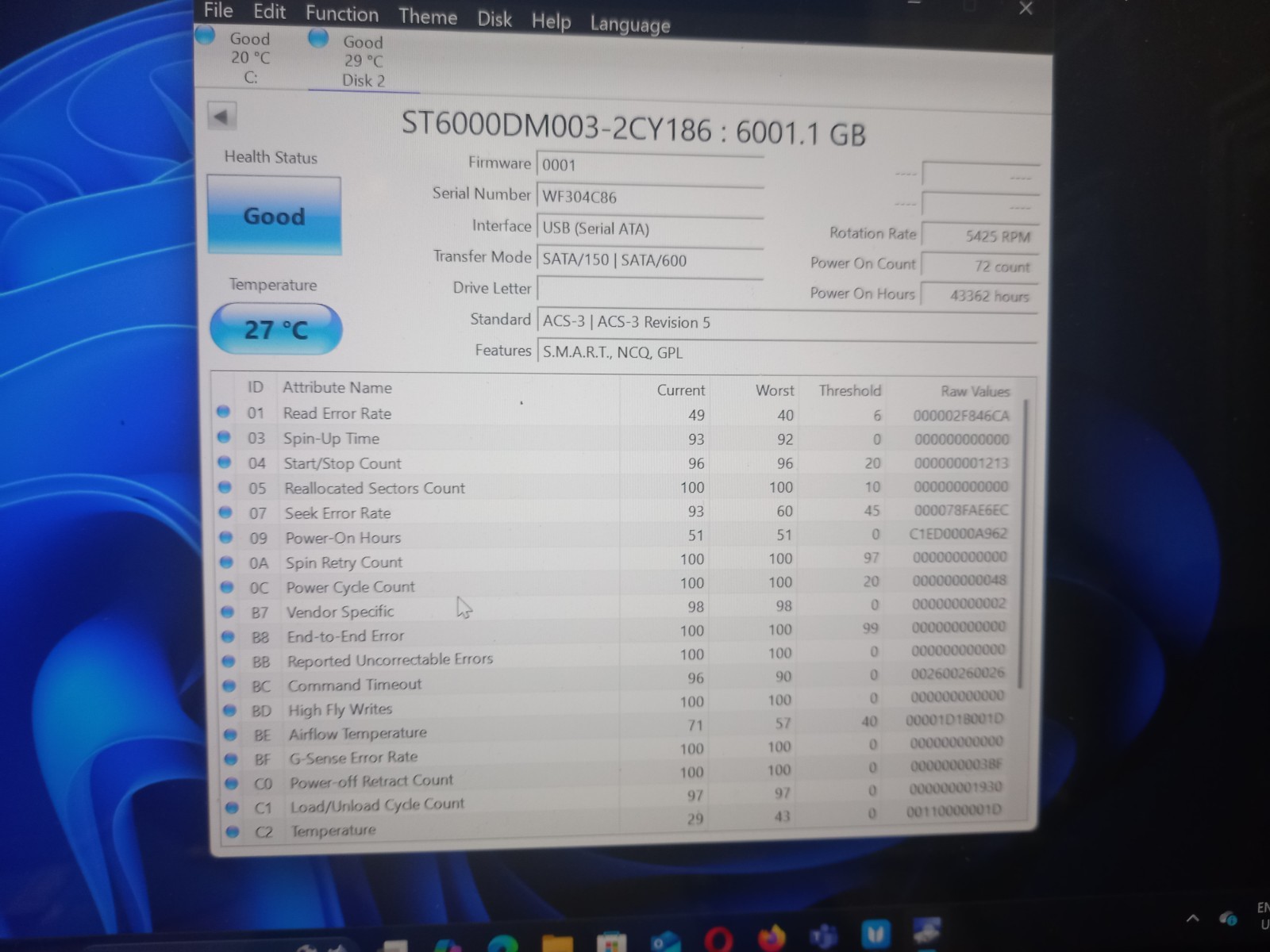Viewport: 1270px width, 952px height.
Task: Select the Seek Error Rate row text
Action: click(x=338, y=512)
